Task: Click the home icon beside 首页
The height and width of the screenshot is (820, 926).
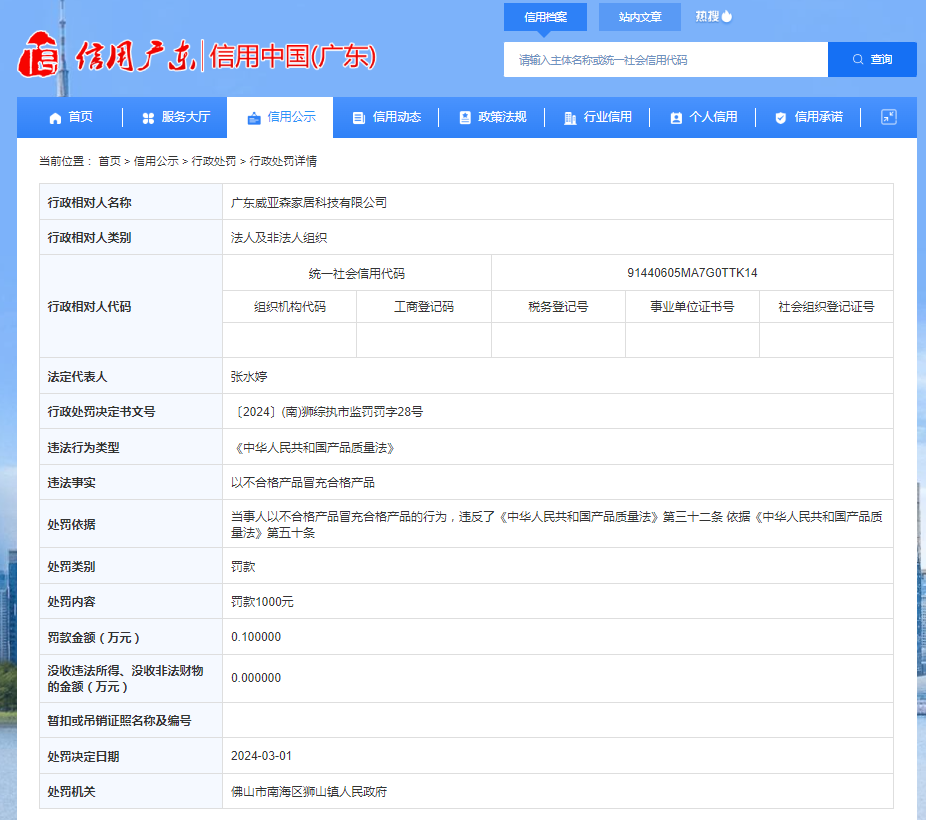Action: 55,118
